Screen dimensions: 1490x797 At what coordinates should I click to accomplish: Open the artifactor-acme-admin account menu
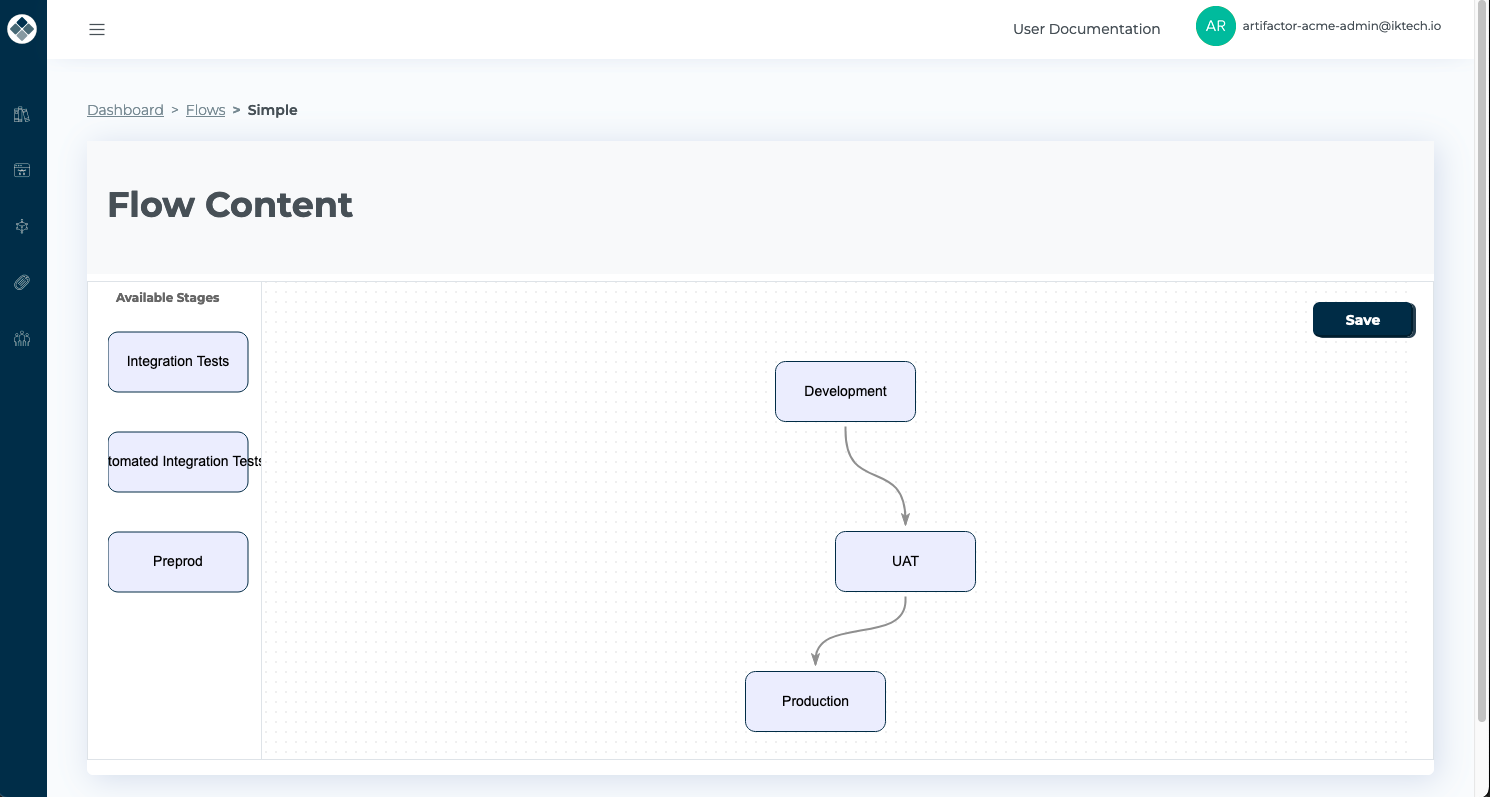coord(1341,27)
